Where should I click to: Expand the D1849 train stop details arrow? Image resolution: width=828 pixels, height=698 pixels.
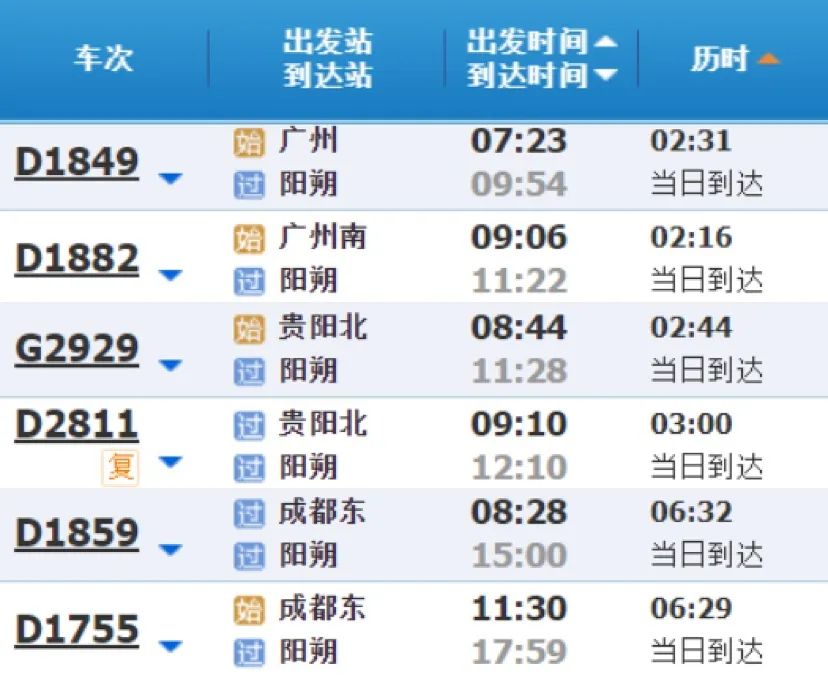171,179
